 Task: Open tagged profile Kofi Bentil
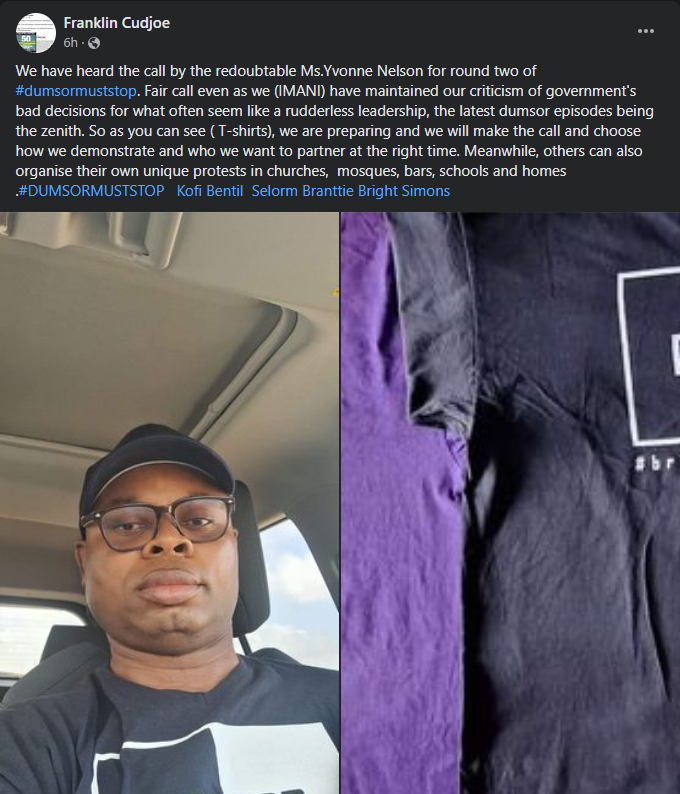(x=210, y=191)
